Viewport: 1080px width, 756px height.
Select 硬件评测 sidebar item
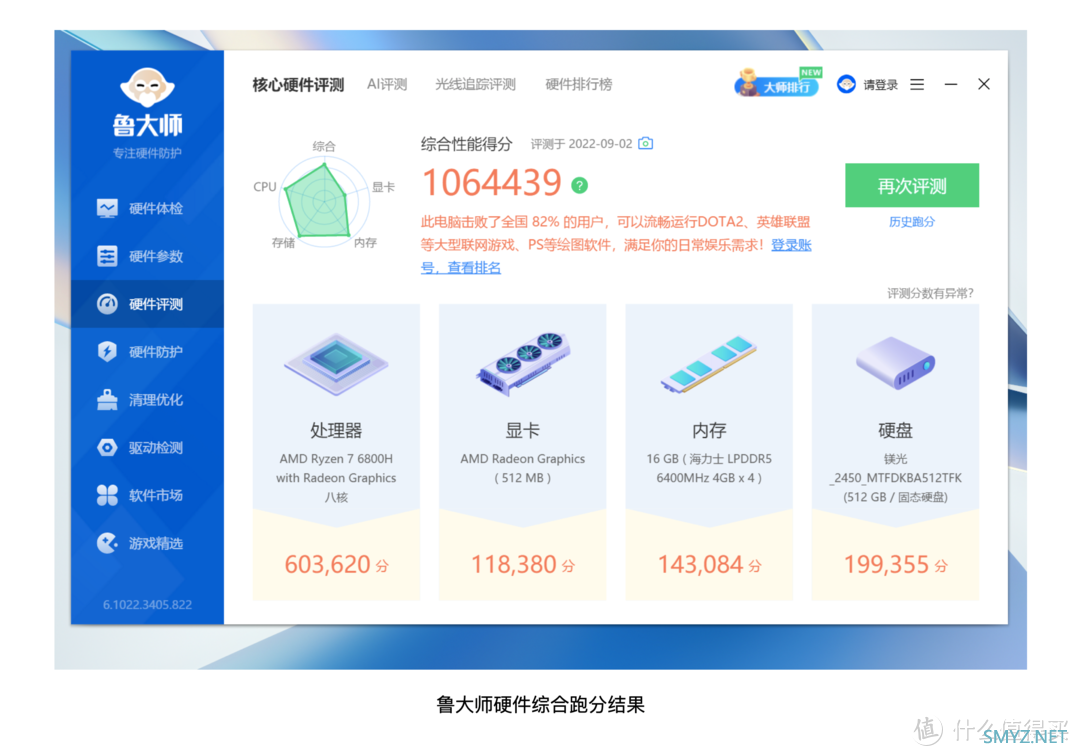(x=147, y=304)
